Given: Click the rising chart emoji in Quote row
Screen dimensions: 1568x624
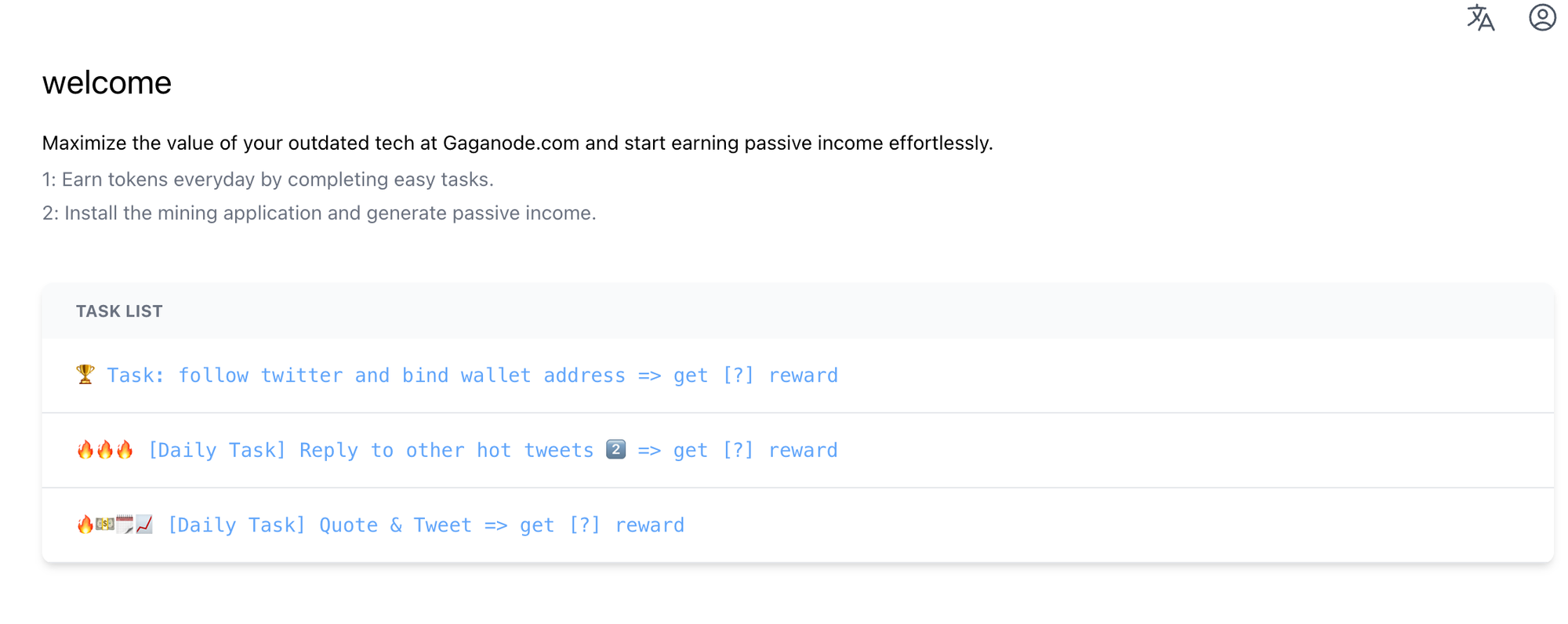Looking at the screenshot, I should [x=144, y=524].
